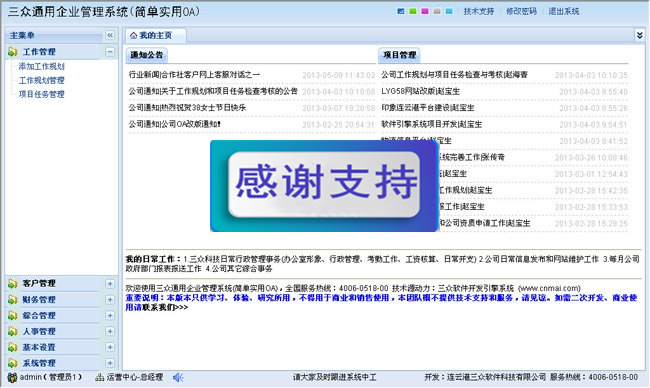Image resolution: width=650 pixels, height=388 pixels.
Task: Open project 公司工作规划与项目任务检查与考核|赵海蓉
Action: click(x=454, y=75)
